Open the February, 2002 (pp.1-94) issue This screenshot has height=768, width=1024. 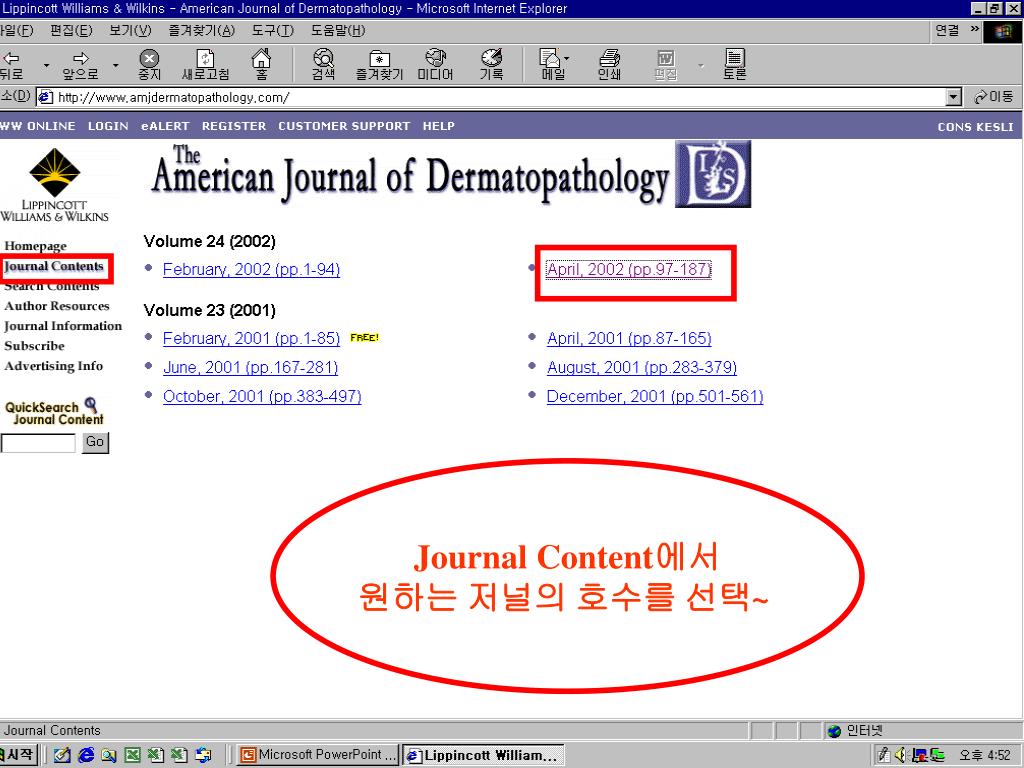pyautogui.click(x=251, y=270)
